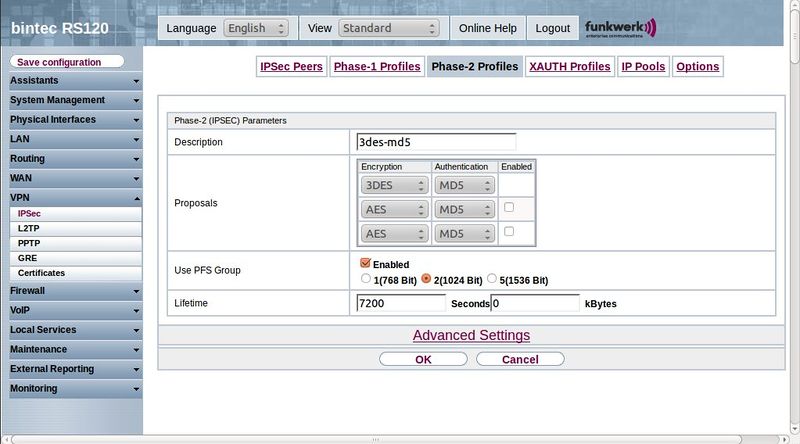
Task: Open the View Standard dropdown
Action: (x=389, y=28)
